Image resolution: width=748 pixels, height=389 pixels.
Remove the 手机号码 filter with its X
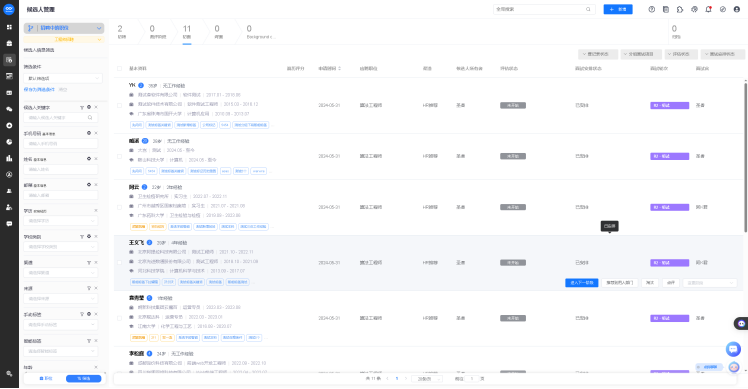coord(96,133)
